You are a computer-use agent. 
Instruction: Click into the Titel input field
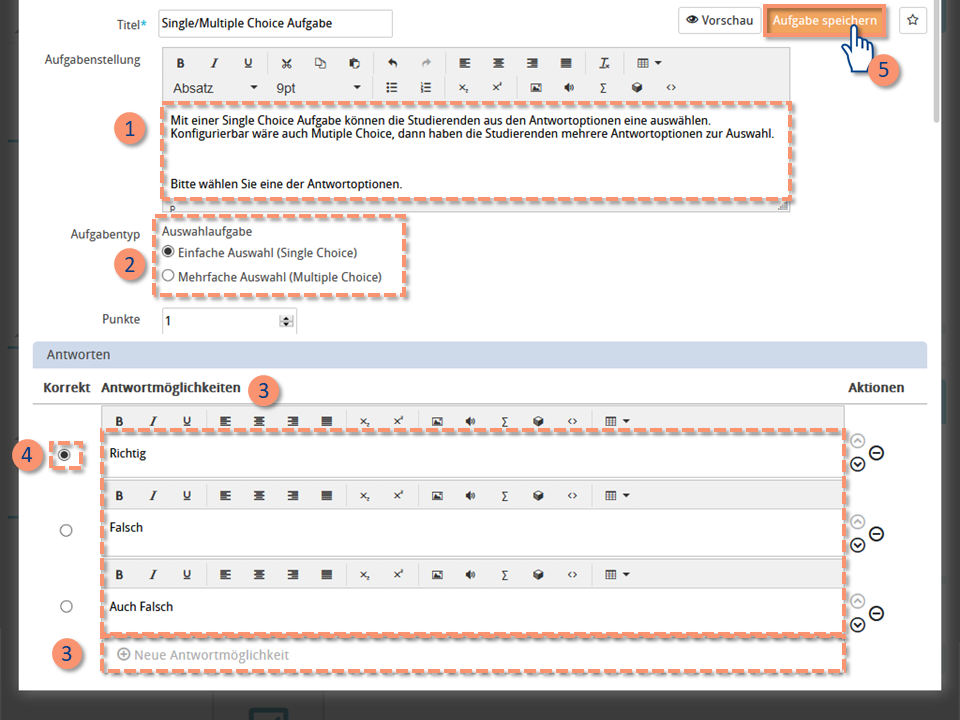tap(275, 23)
